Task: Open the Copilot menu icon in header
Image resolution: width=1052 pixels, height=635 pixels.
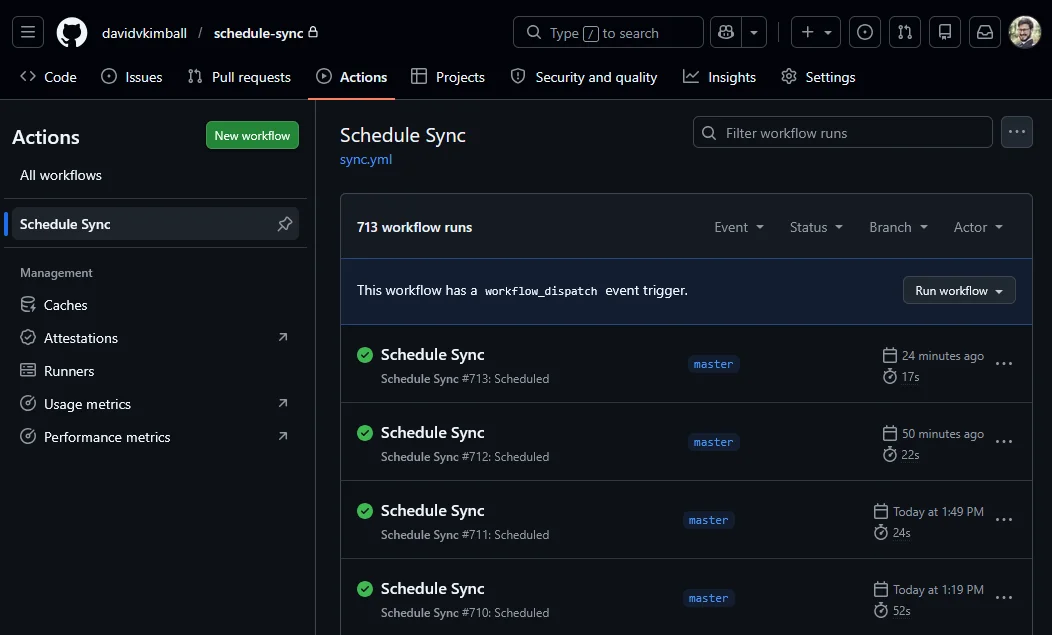Action: (x=725, y=32)
